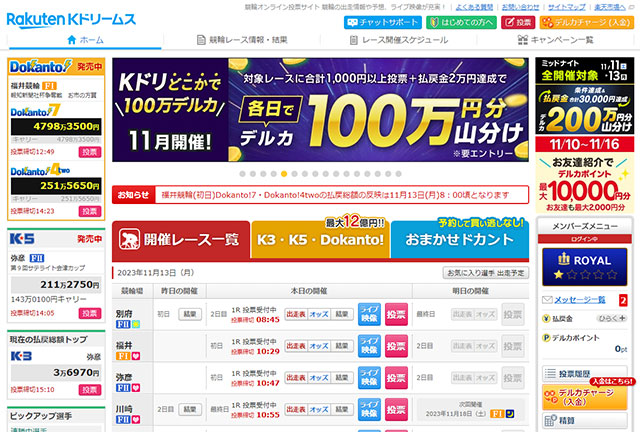Open 川崎 yesterday's 結果 button
Viewport: 640px width, 432px height.
tap(190, 409)
